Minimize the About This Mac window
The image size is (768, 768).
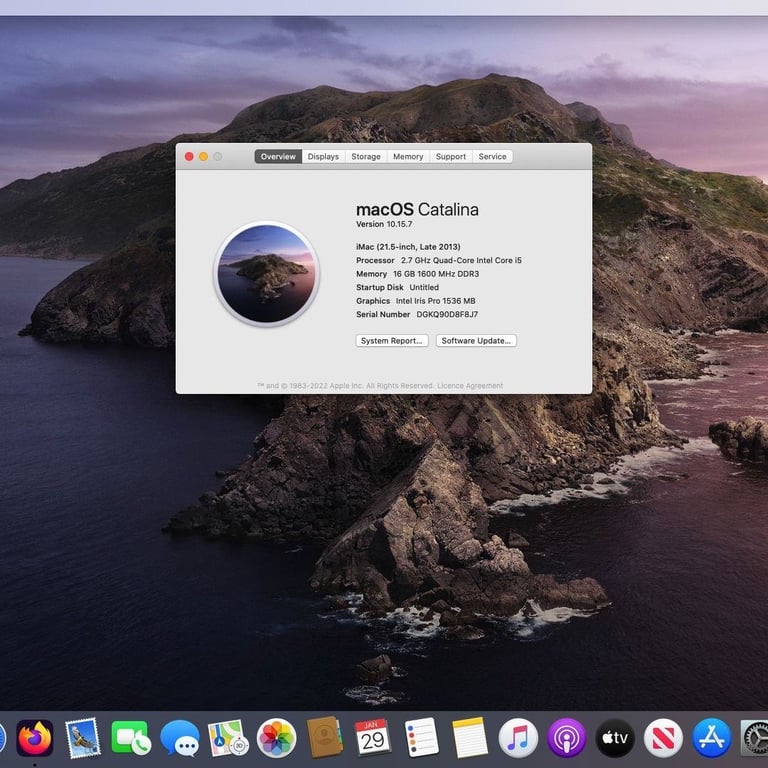[203, 157]
